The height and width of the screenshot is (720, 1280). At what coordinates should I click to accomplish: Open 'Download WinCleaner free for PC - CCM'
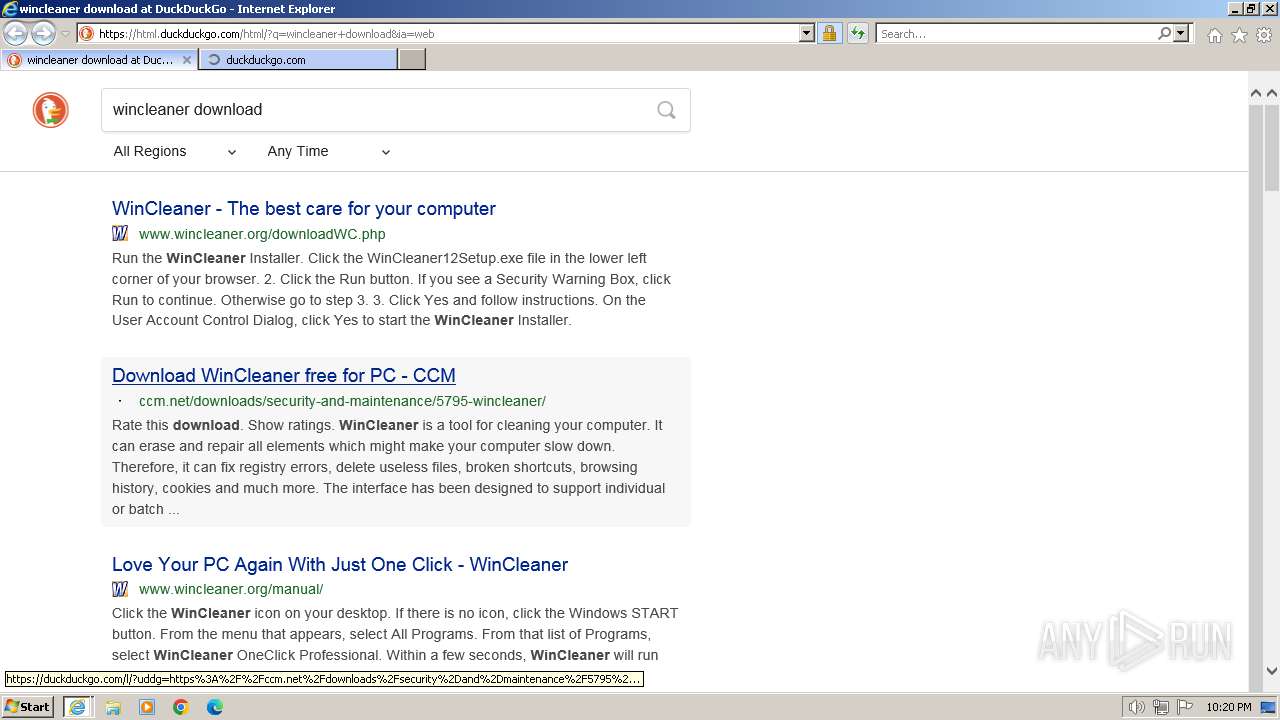tap(284, 376)
